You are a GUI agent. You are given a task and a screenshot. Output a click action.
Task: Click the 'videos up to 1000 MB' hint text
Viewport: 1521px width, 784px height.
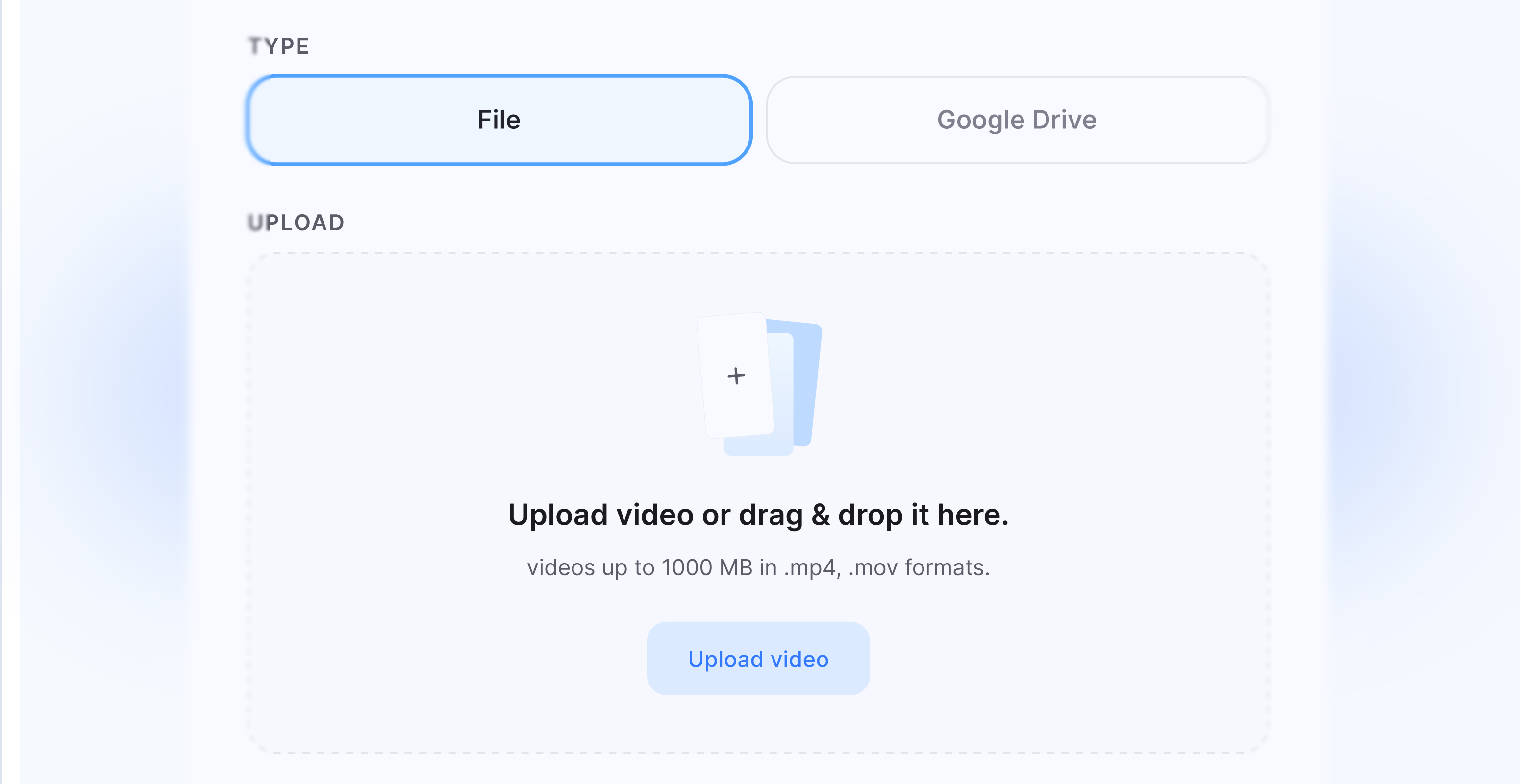pyautogui.click(x=757, y=567)
